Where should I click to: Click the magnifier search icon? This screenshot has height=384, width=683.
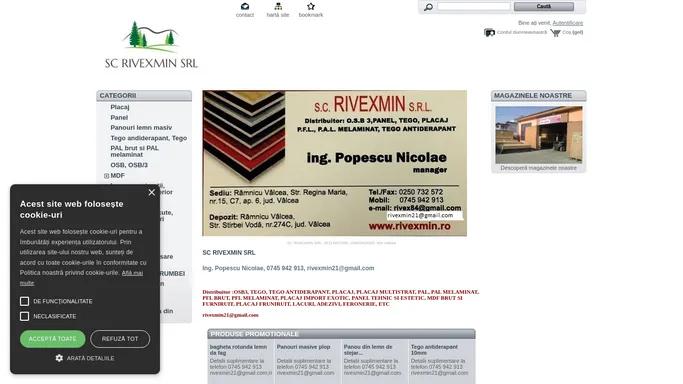pos(428,7)
